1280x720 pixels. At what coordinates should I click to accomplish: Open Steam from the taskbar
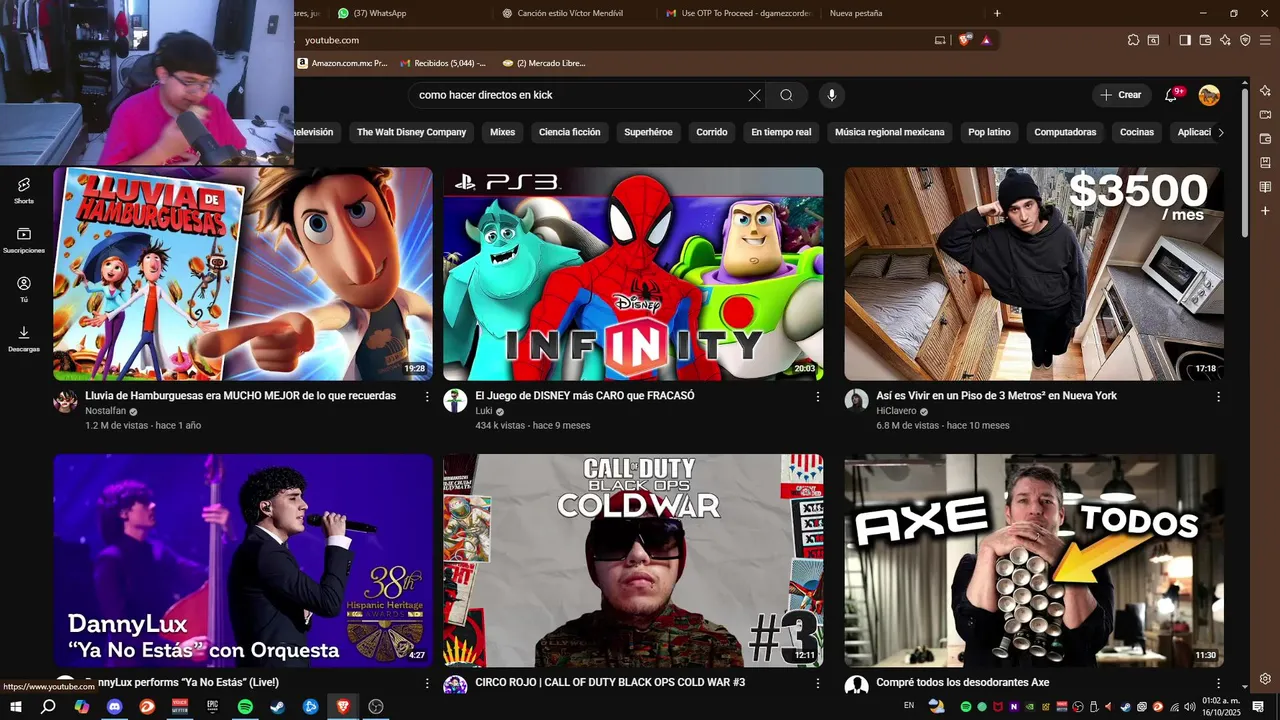(x=278, y=706)
